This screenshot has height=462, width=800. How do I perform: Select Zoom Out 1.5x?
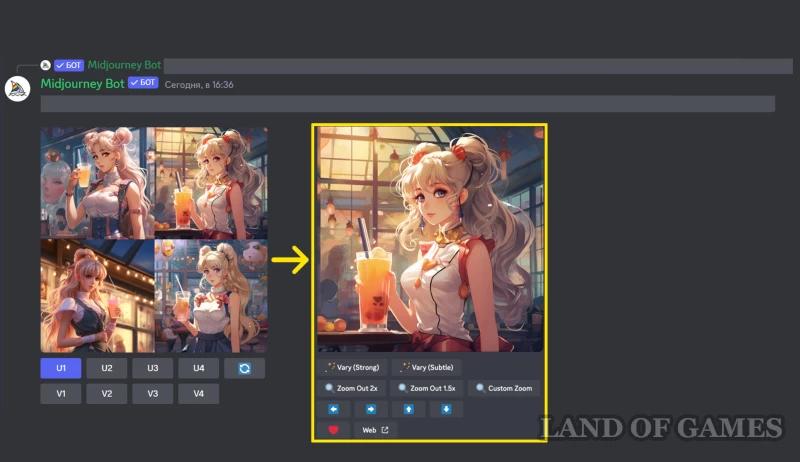coord(427,388)
